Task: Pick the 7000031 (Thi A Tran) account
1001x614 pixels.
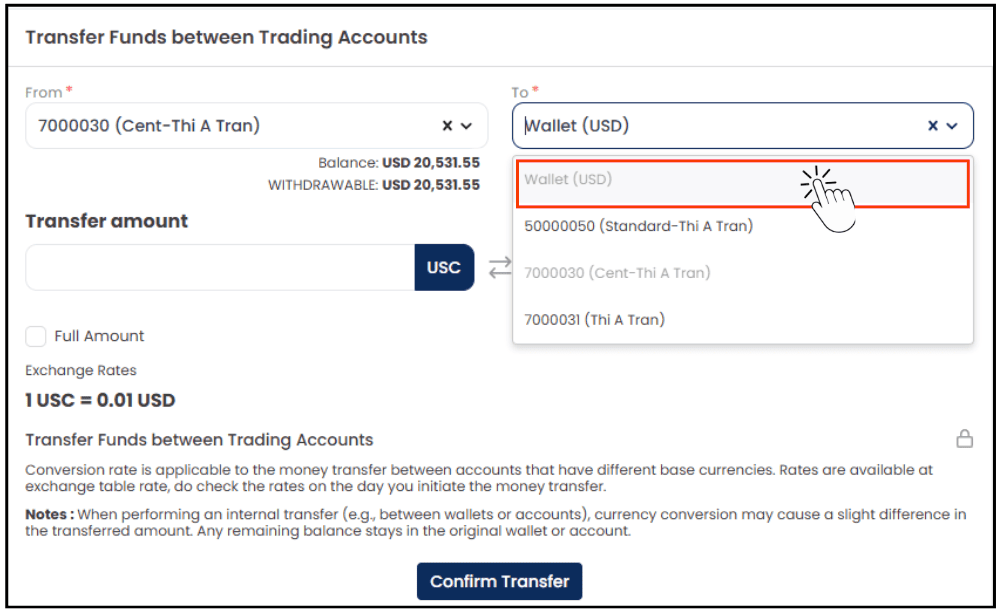Action: coord(742,320)
